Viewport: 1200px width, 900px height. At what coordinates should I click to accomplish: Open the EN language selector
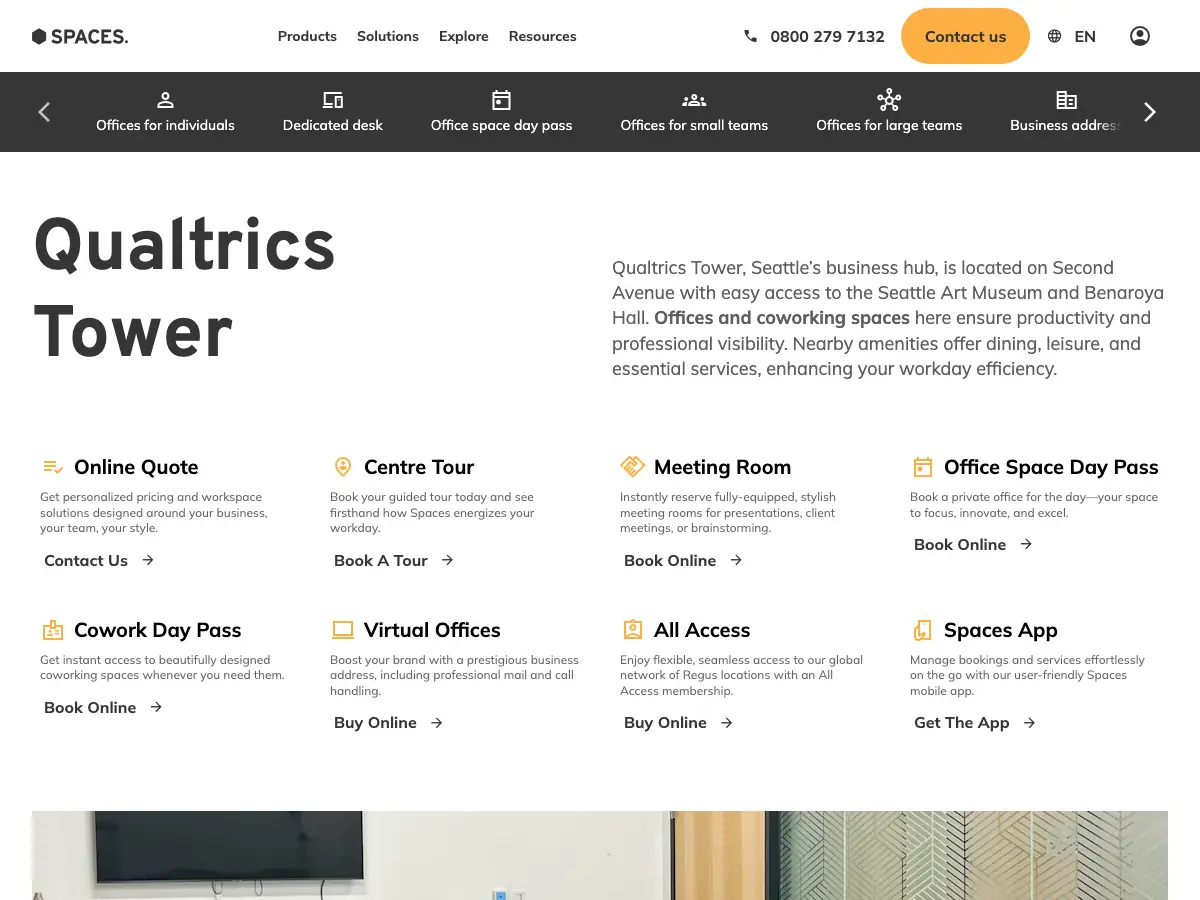pos(1085,36)
